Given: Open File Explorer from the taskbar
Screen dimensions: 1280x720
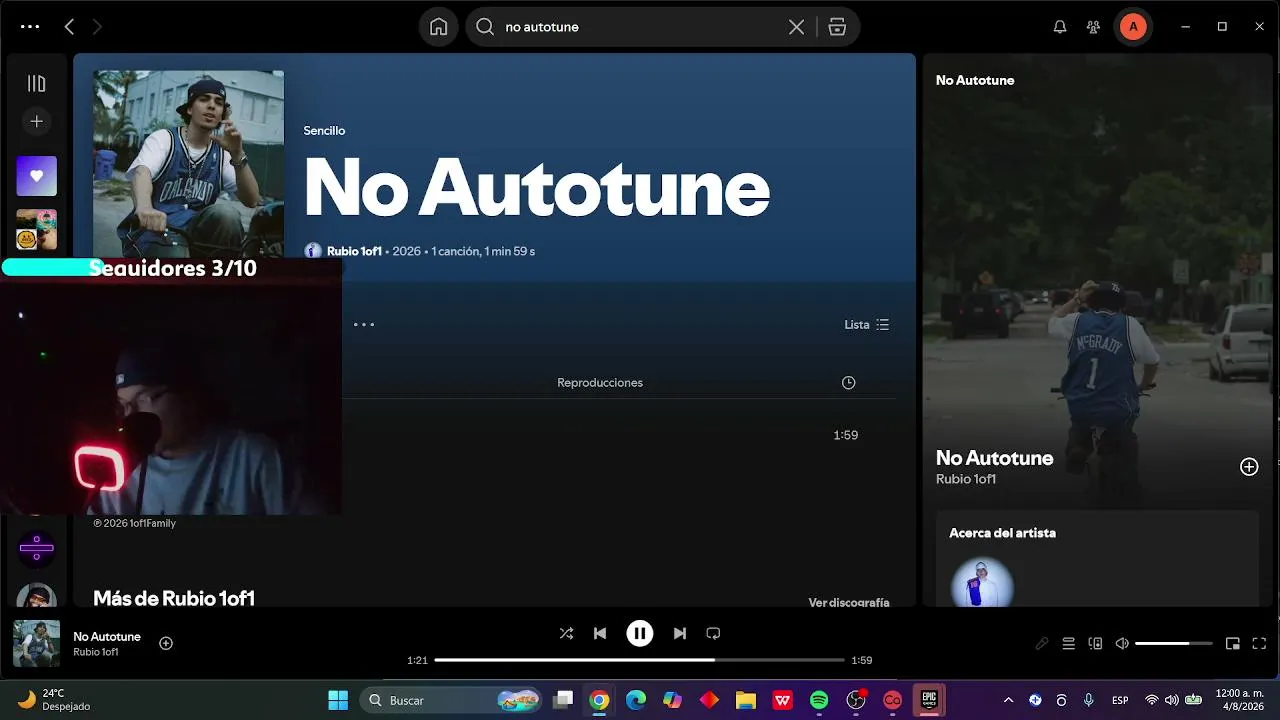Looking at the screenshot, I should click(745, 700).
